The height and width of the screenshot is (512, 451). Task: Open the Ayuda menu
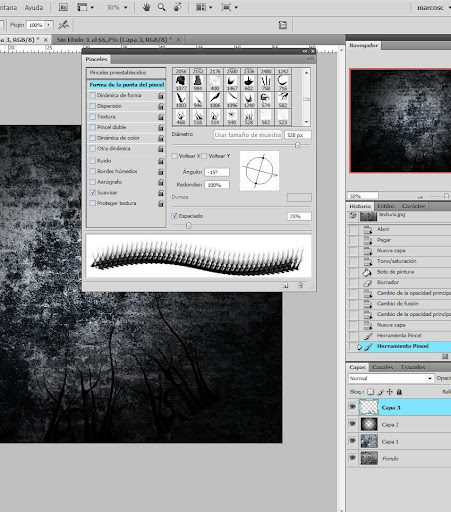click(34, 7)
